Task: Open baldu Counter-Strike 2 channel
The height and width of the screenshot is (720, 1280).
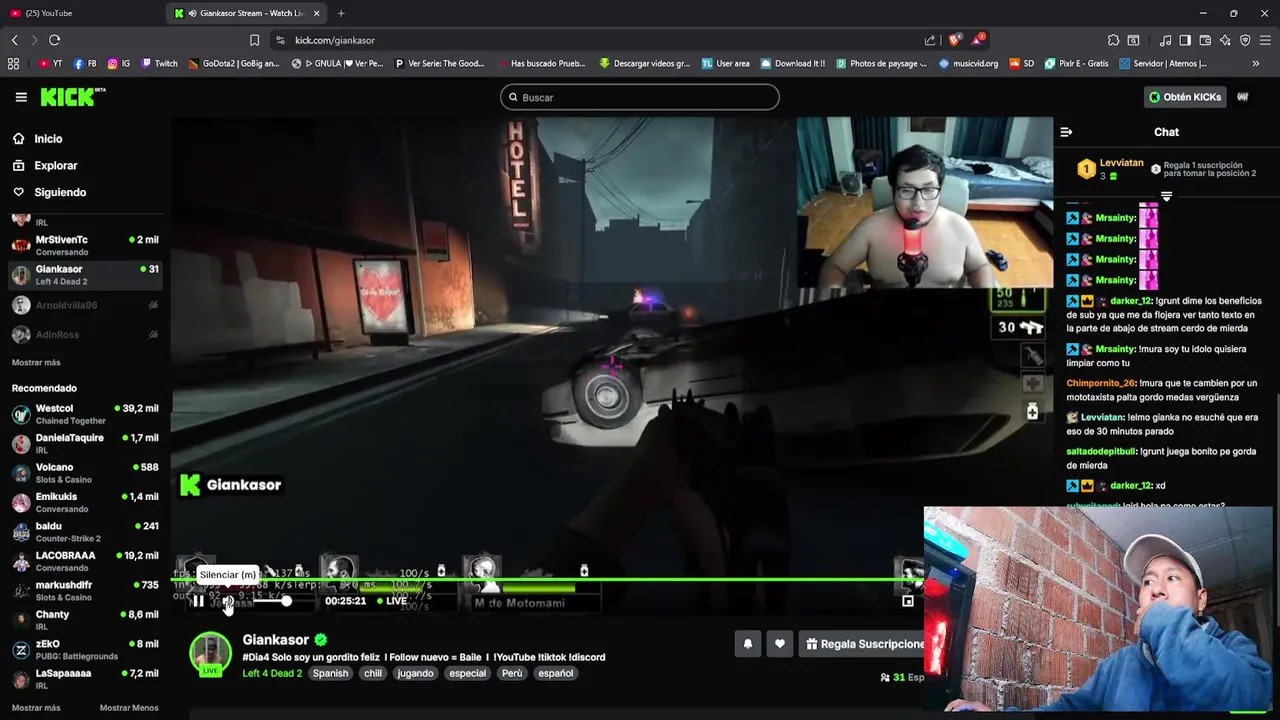Action: coord(85,531)
